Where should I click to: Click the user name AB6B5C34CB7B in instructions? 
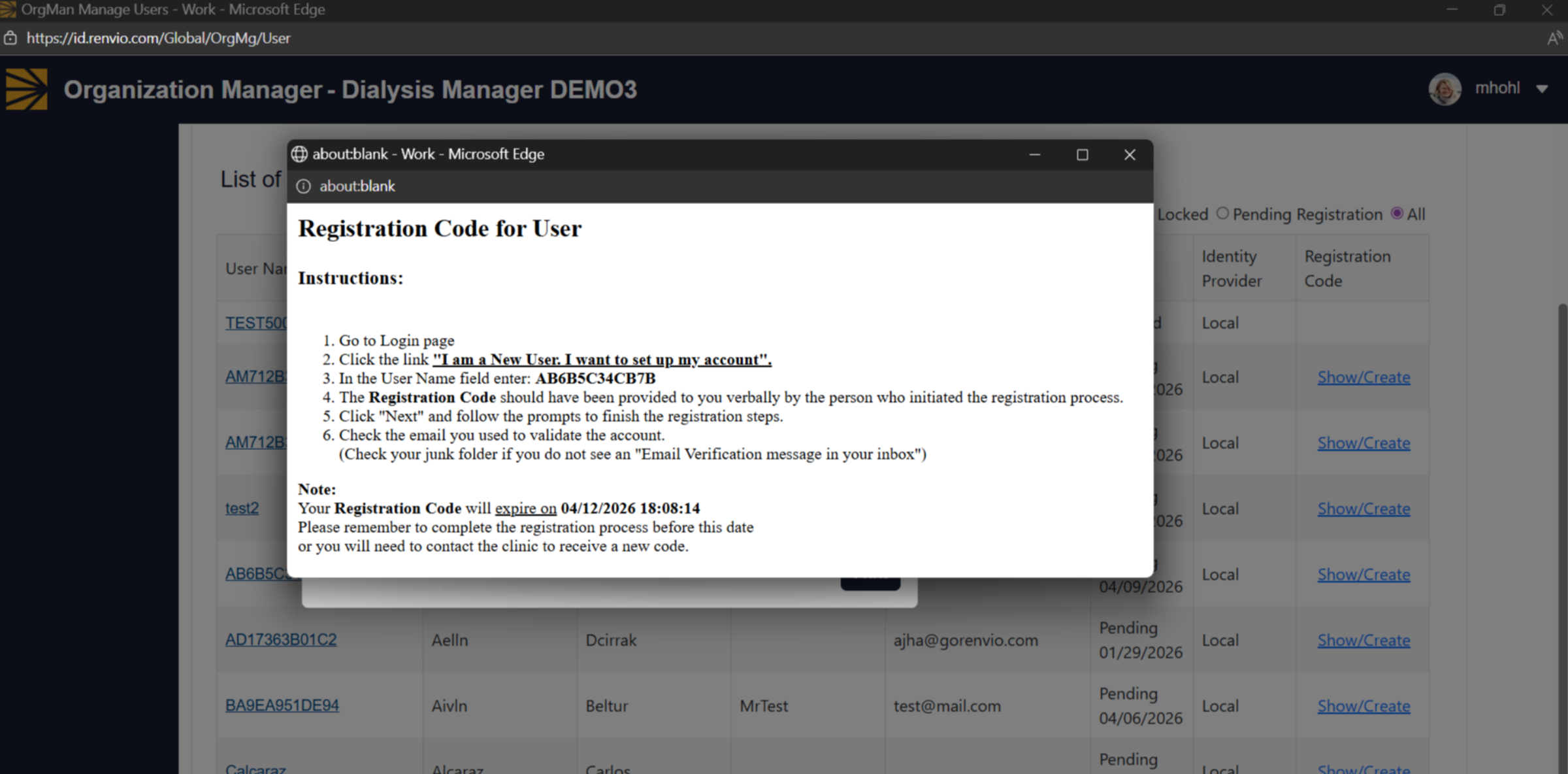[595, 379]
